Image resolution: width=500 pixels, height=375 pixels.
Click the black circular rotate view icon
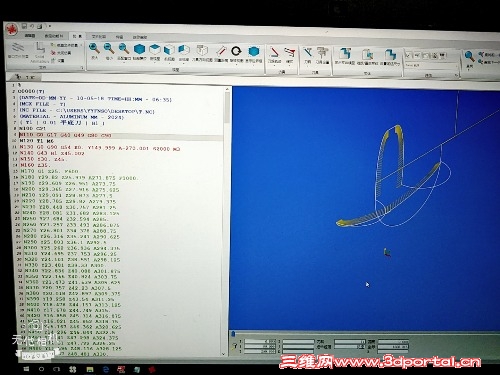236,51
